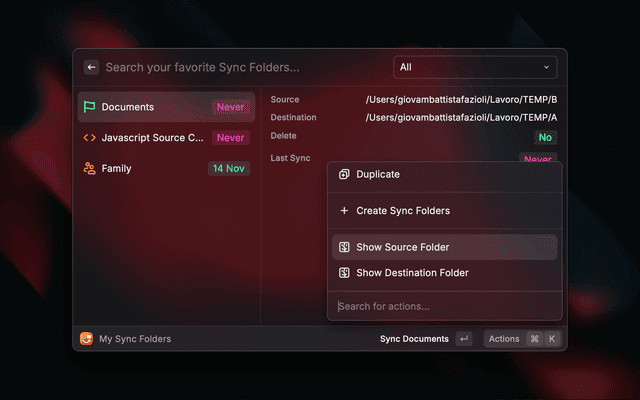
Task: Click the green flag Documents icon
Action: point(90,107)
